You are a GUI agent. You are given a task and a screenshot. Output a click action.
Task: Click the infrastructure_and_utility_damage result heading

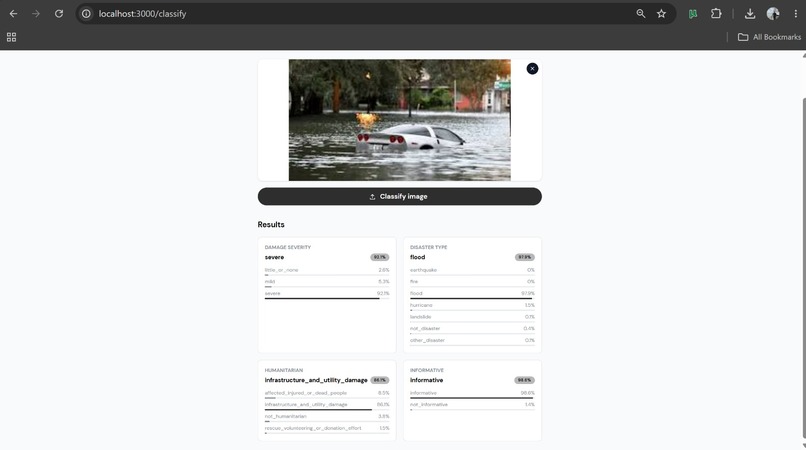[x=316, y=380]
